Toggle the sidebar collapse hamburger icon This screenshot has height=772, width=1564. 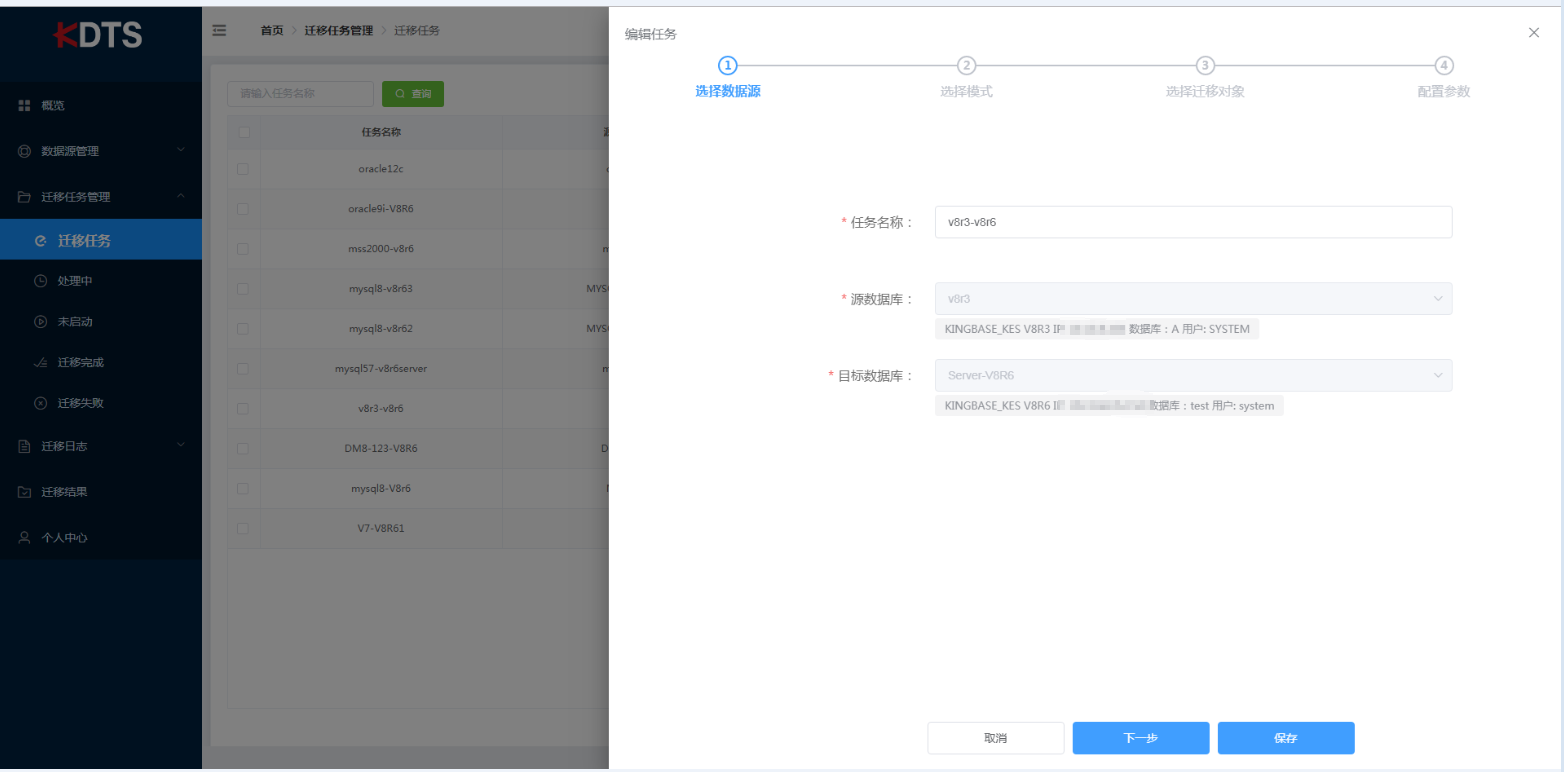[x=219, y=31]
